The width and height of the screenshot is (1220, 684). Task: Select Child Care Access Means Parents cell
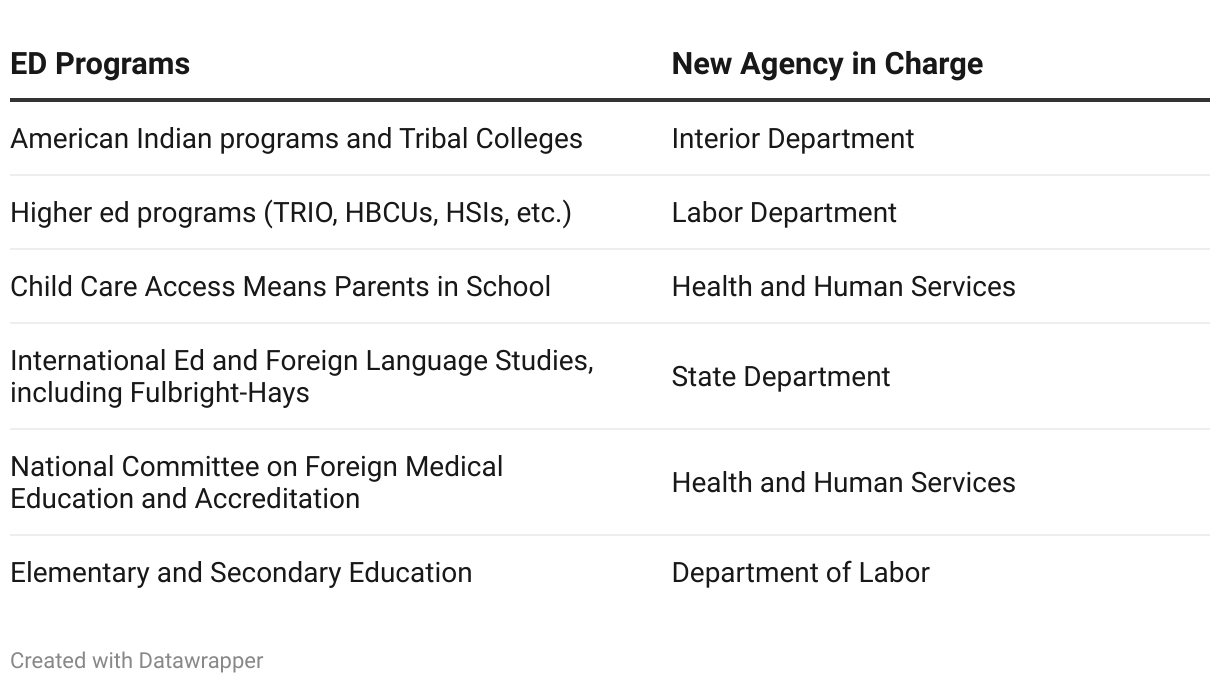tap(280, 286)
